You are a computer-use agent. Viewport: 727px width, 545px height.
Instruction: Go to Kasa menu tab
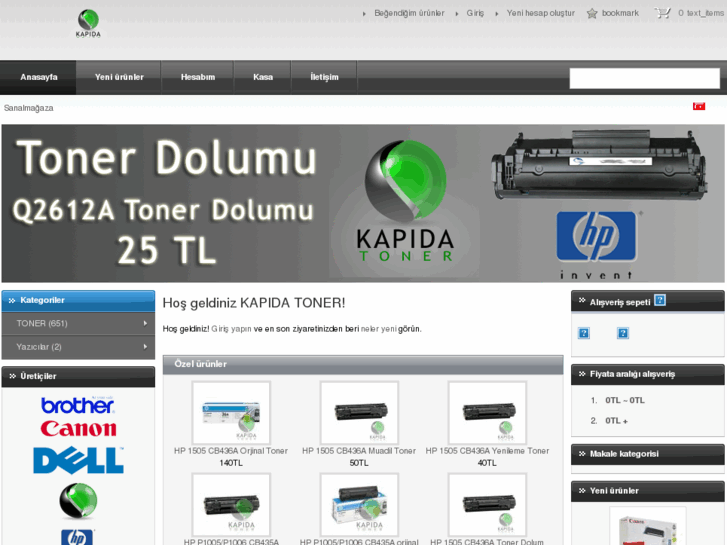(x=263, y=77)
